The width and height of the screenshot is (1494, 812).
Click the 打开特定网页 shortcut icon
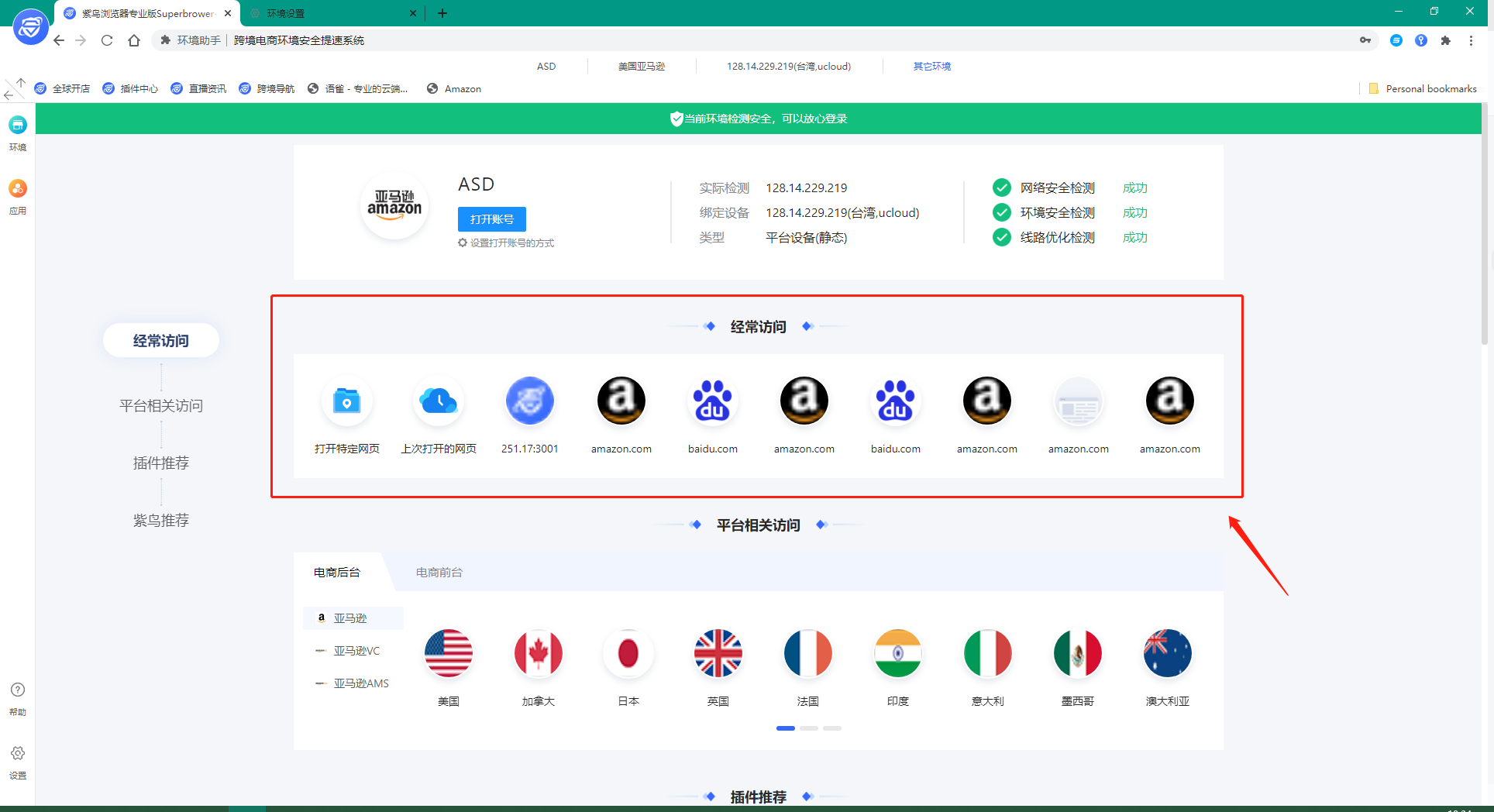pos(346,401)
